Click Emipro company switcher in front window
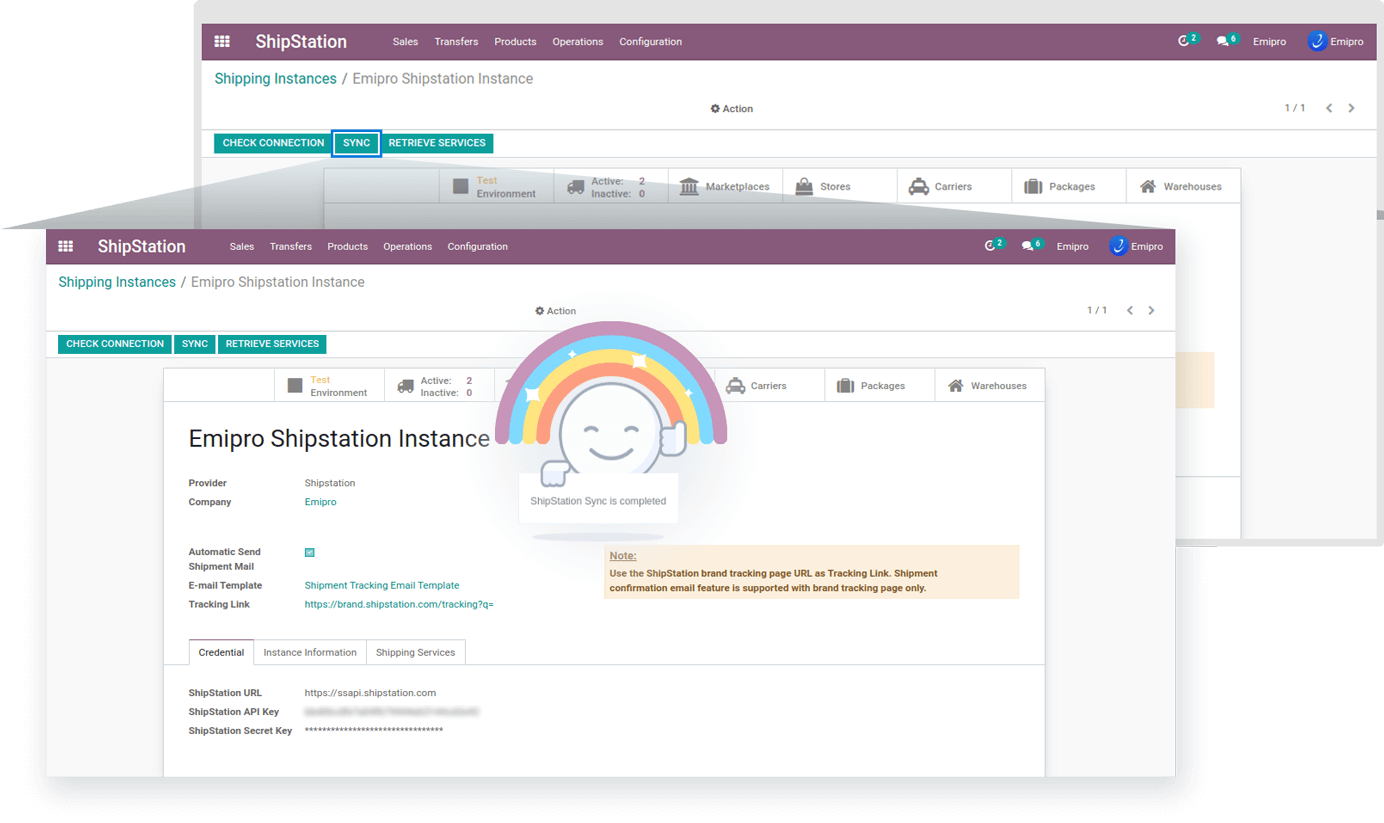Viewport: 1384px width, 823px height. (1073, 246)
